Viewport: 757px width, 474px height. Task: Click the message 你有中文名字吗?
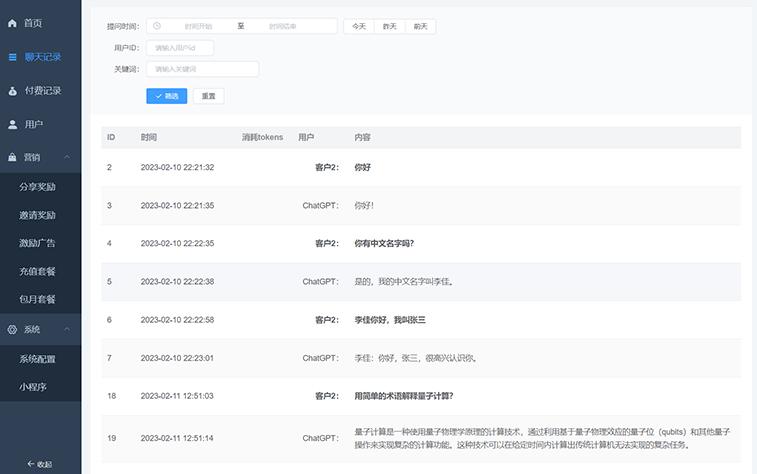click(384, 243)
